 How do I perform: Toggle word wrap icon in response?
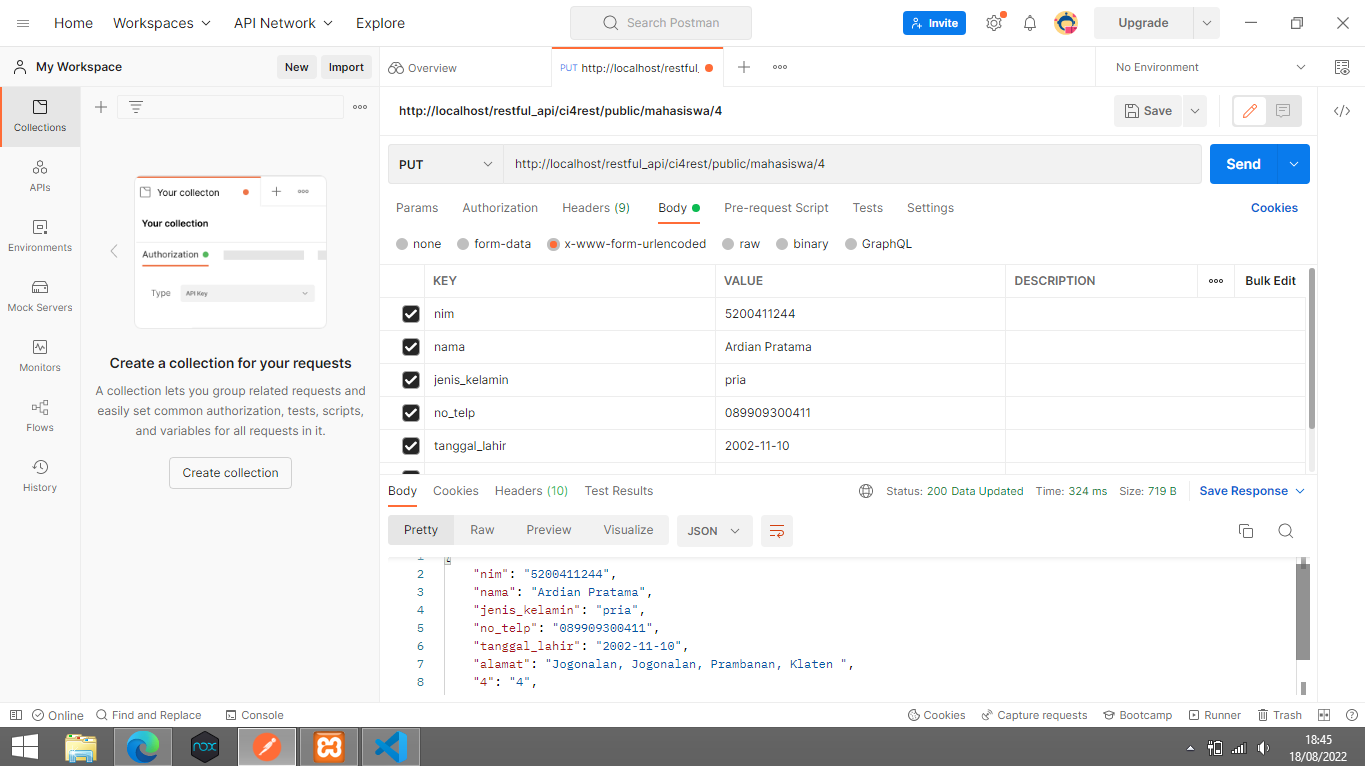click(x=777, y=531)
